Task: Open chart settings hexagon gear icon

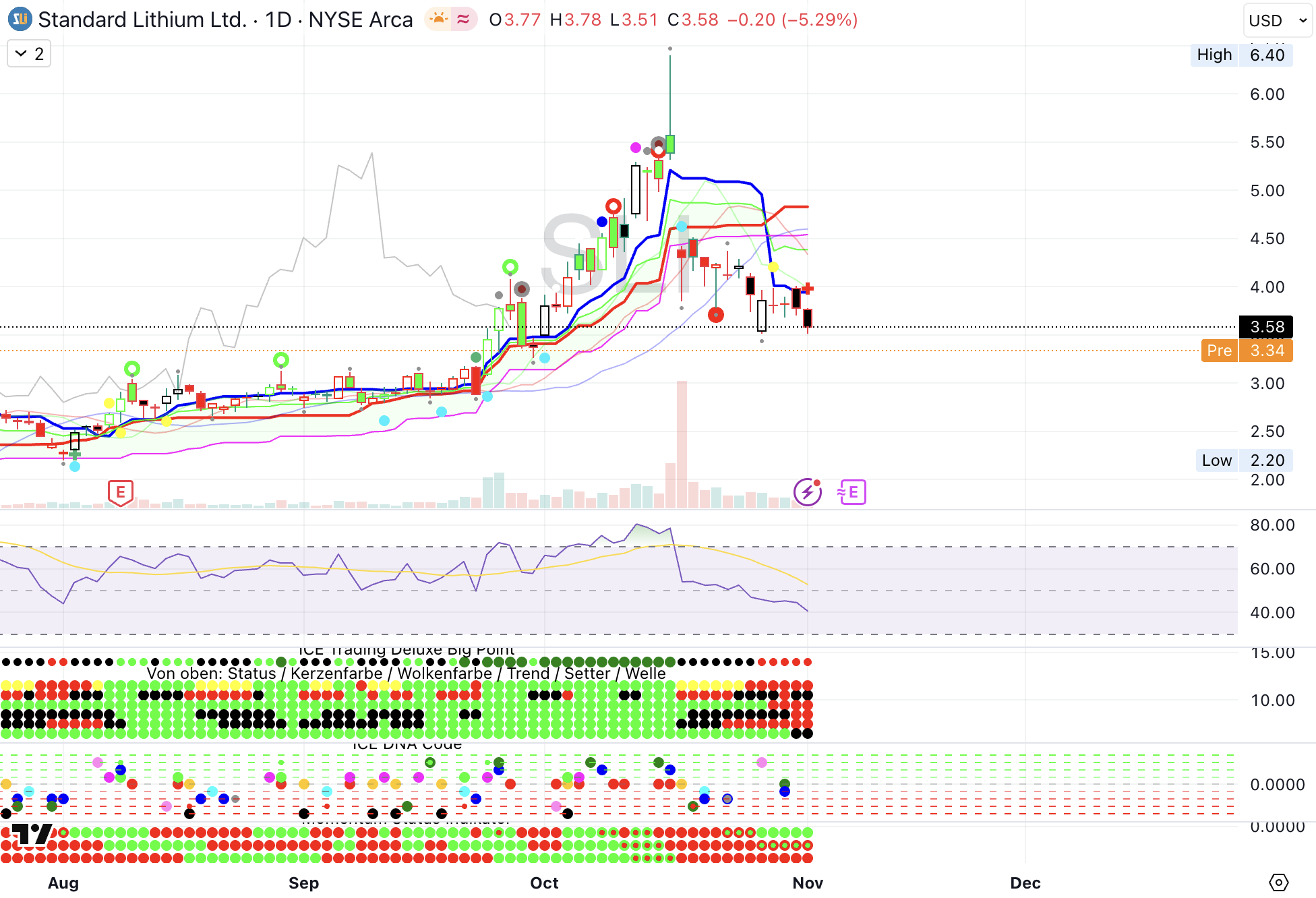Action: coord(1278,882)
